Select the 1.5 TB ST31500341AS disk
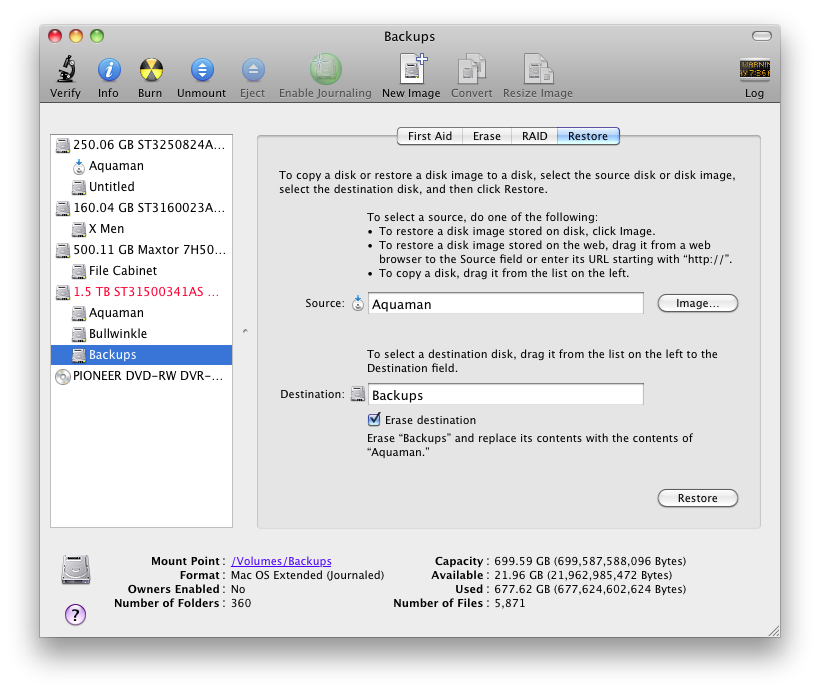 pyautogui.click(x=141, y=291)
